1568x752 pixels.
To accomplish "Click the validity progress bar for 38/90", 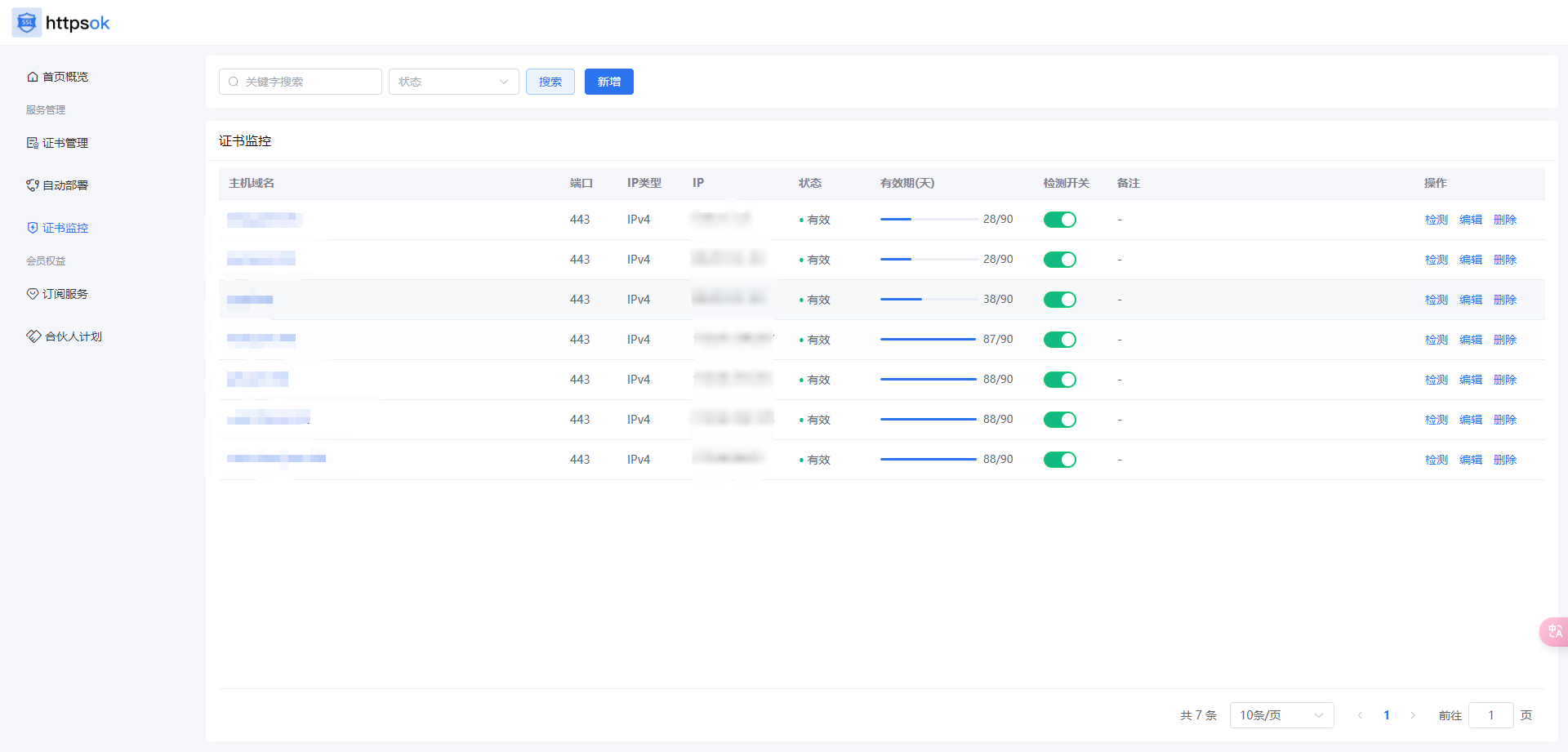I will (929, 300).
